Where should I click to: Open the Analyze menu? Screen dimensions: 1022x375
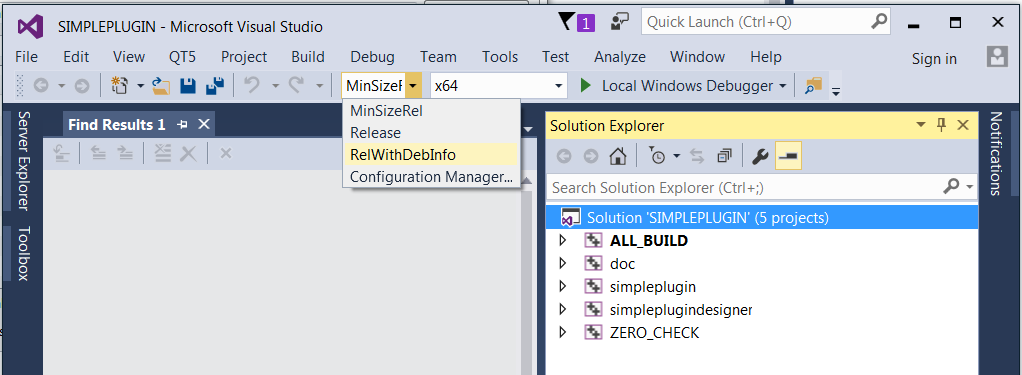(x=620, y=57)
